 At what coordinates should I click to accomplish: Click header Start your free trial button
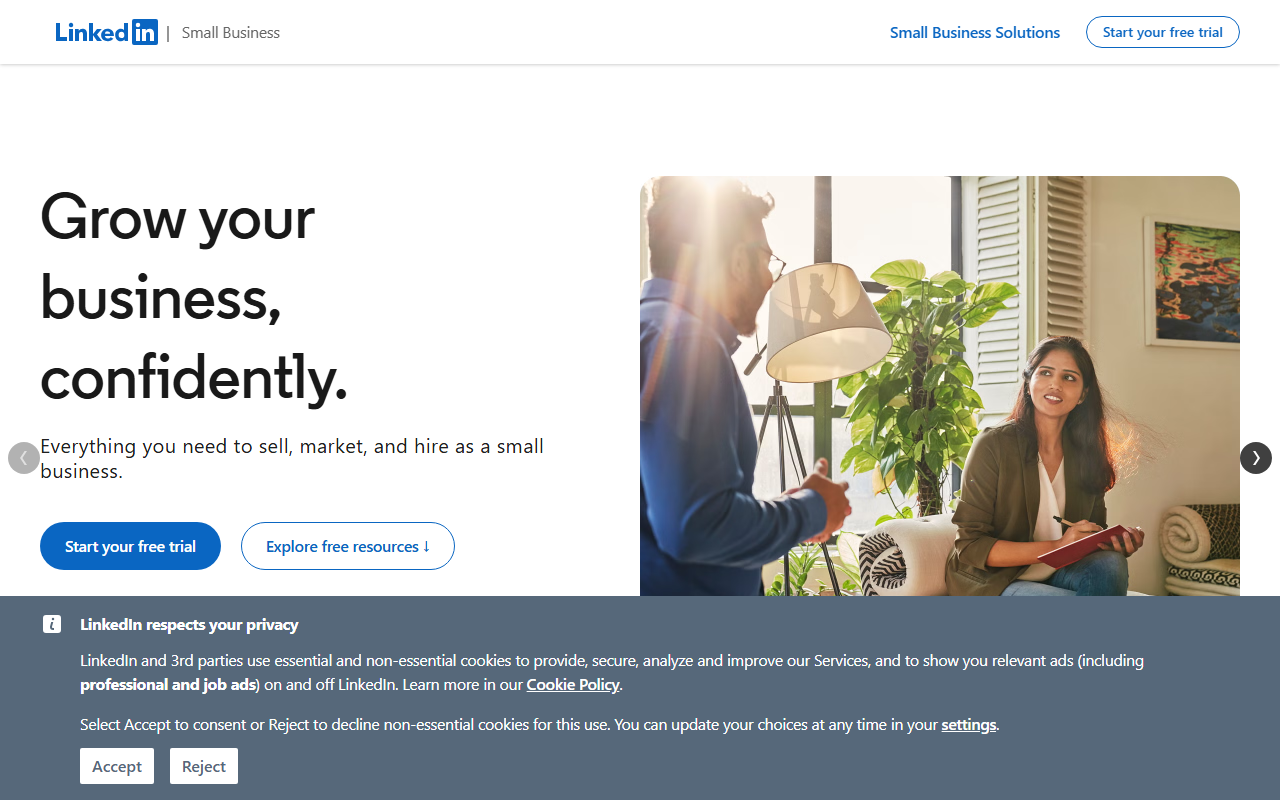(1163, 32)
